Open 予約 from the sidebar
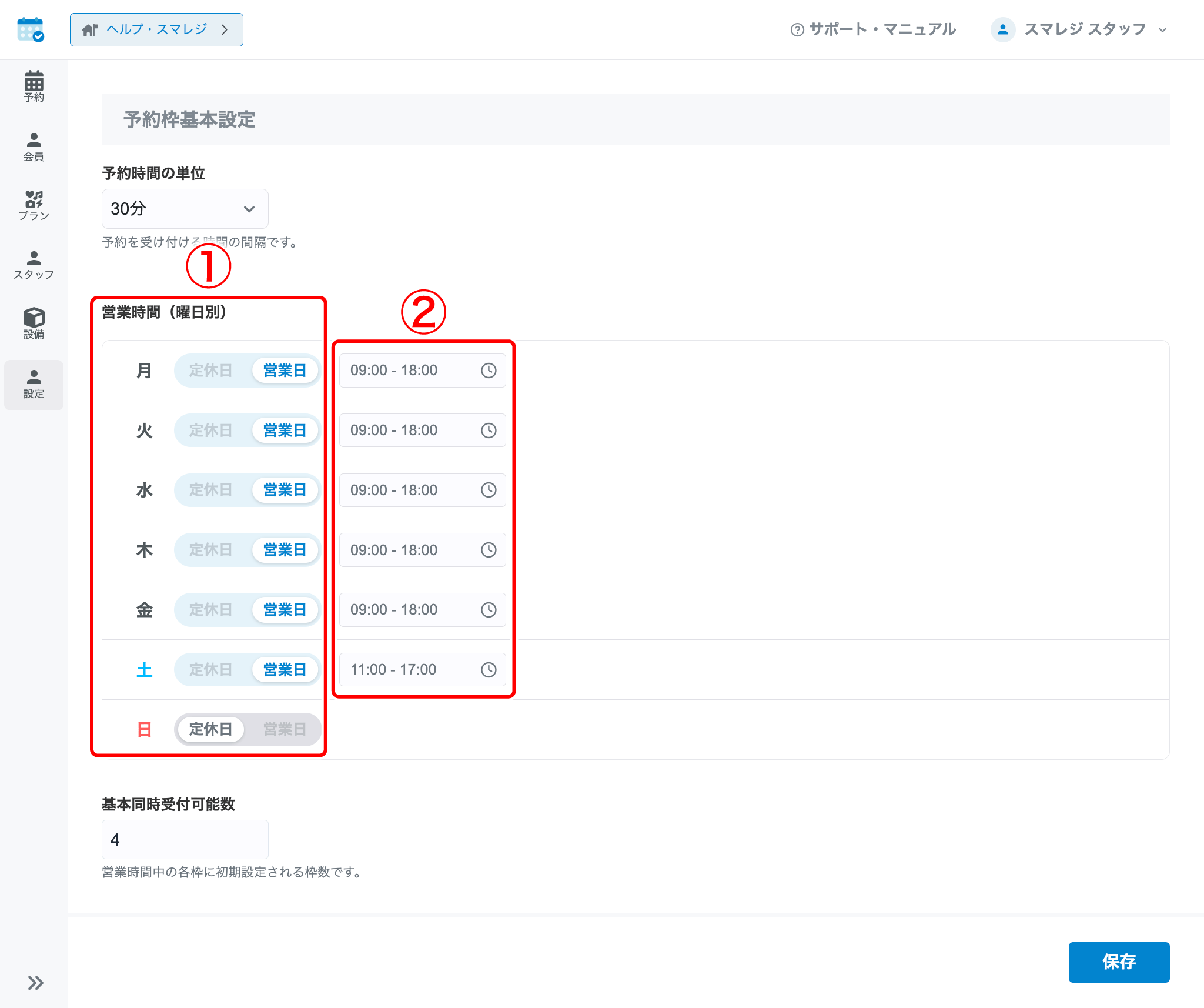The image size is (1204, 1008). click(34, 86)
